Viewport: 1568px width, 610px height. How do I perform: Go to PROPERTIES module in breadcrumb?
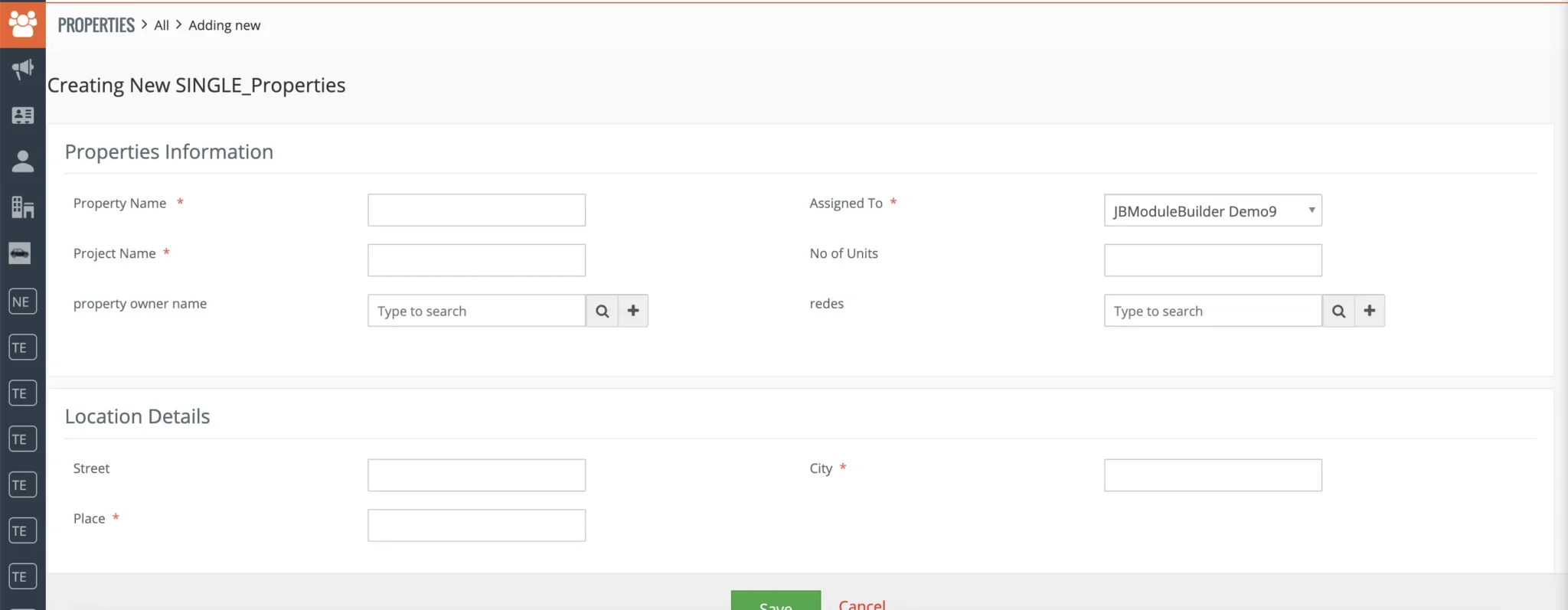(x=96, y=25)
